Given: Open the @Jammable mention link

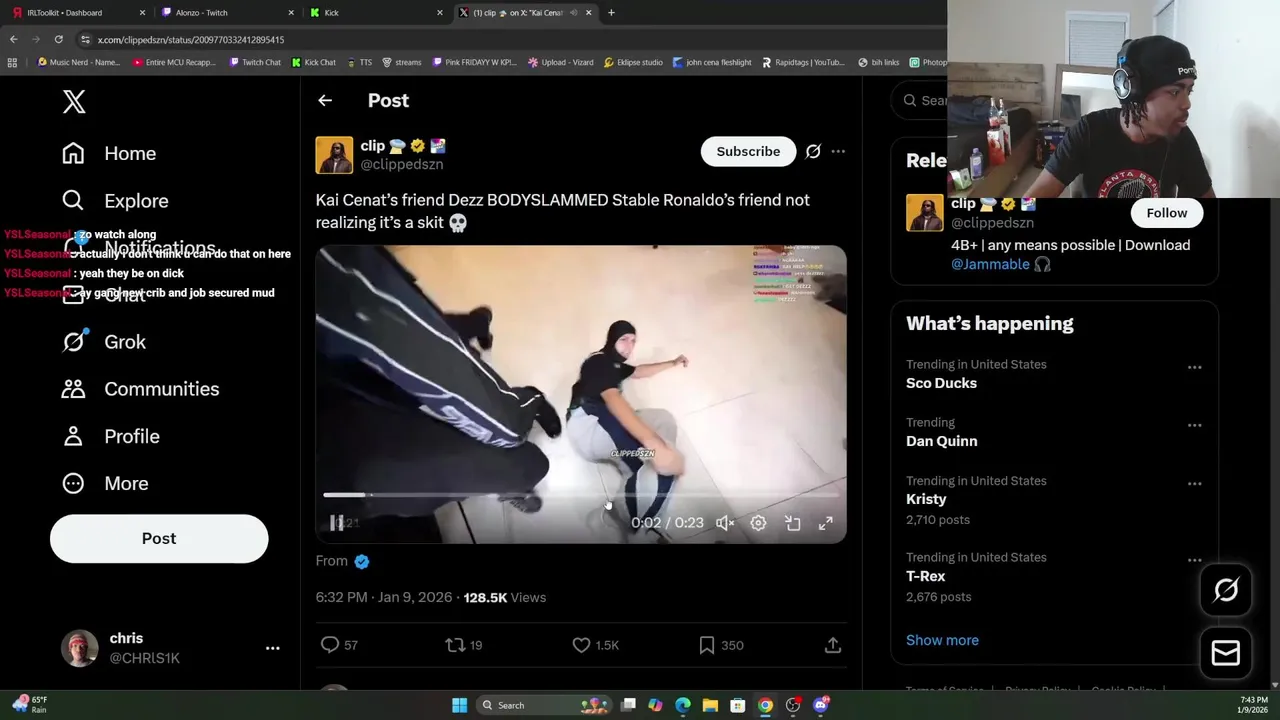Looking at the screenshot, I should 990,264.
